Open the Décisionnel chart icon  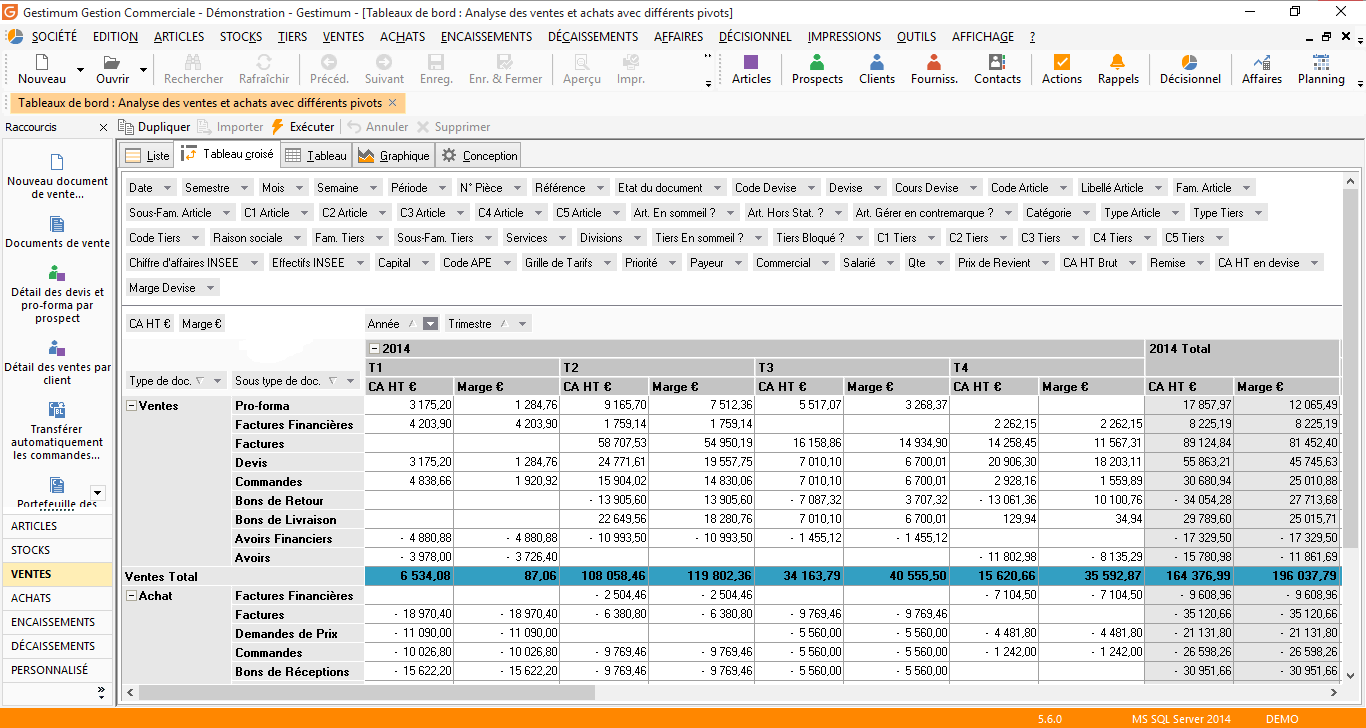click(1190, 62)
